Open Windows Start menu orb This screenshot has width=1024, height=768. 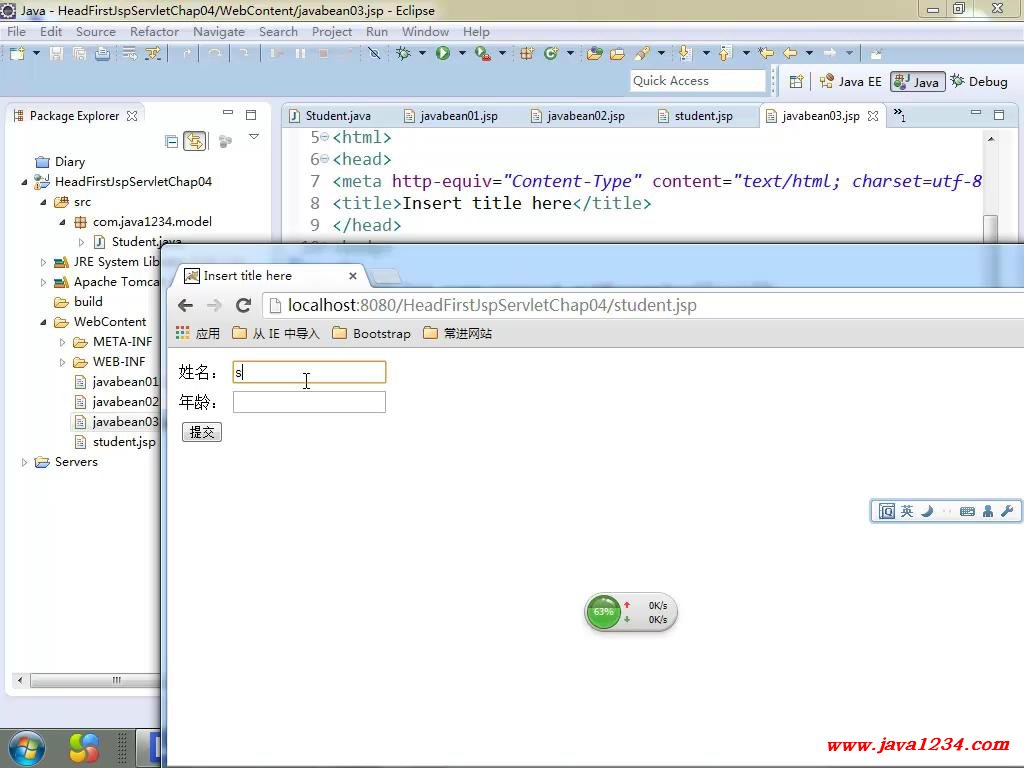tap(26, 747)
